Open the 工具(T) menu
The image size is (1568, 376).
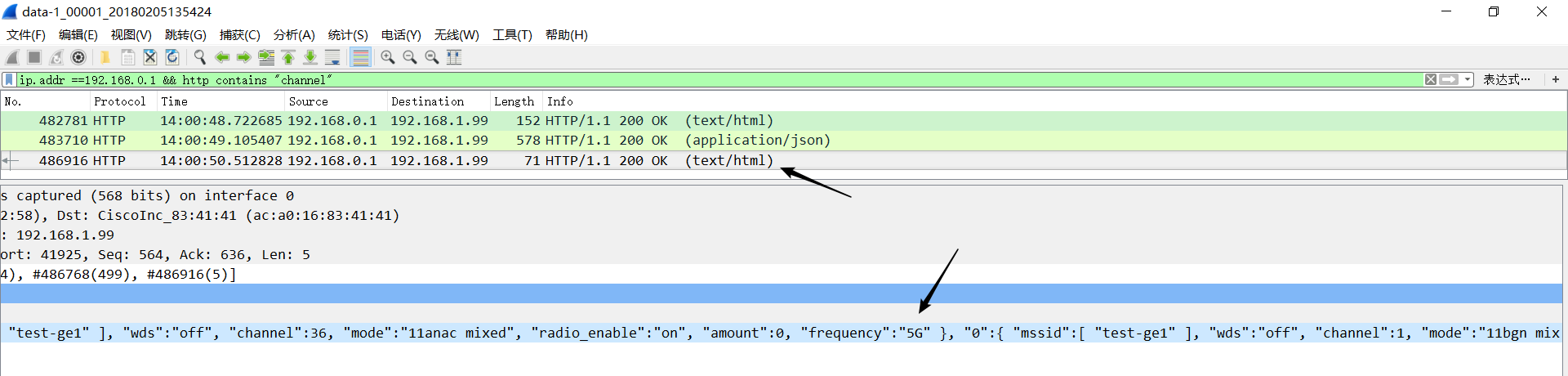coord(512,34)
